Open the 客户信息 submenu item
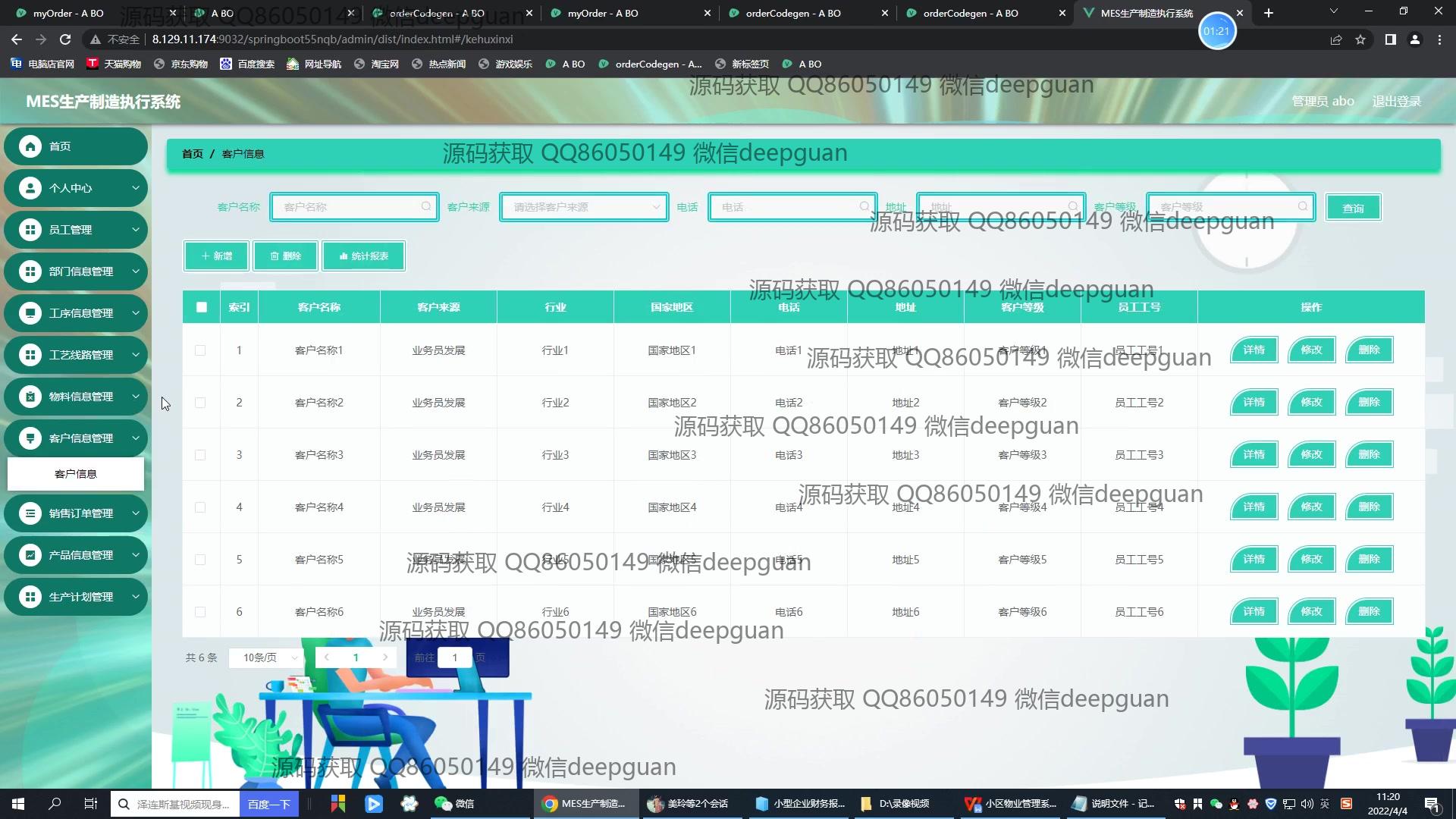1456x819 pixels. point(76,473)
